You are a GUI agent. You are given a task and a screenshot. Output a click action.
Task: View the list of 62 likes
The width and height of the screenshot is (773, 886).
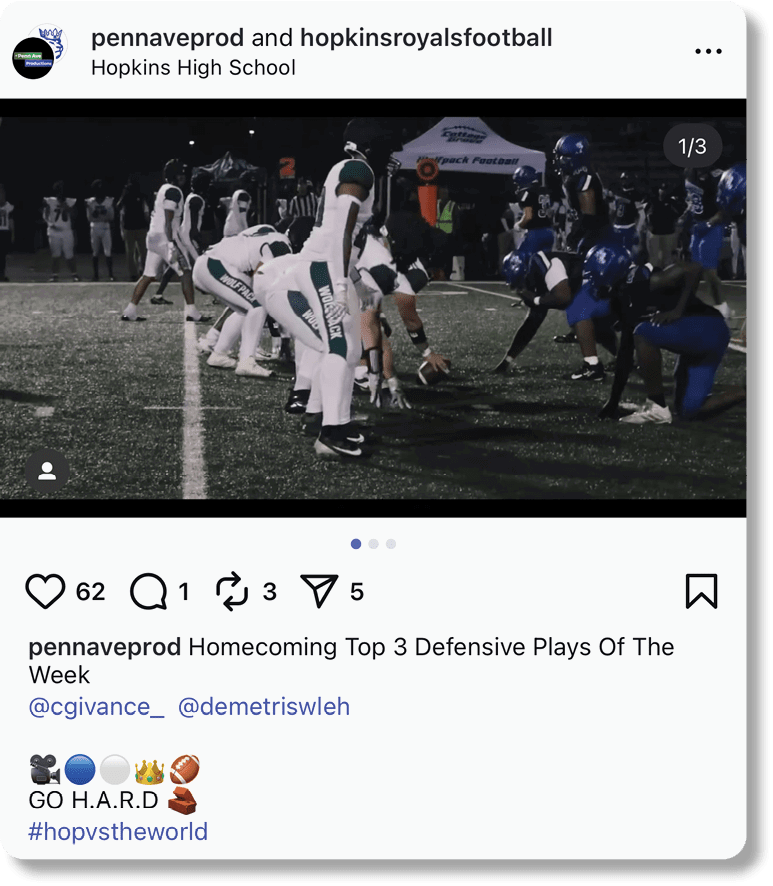[90, 592]
